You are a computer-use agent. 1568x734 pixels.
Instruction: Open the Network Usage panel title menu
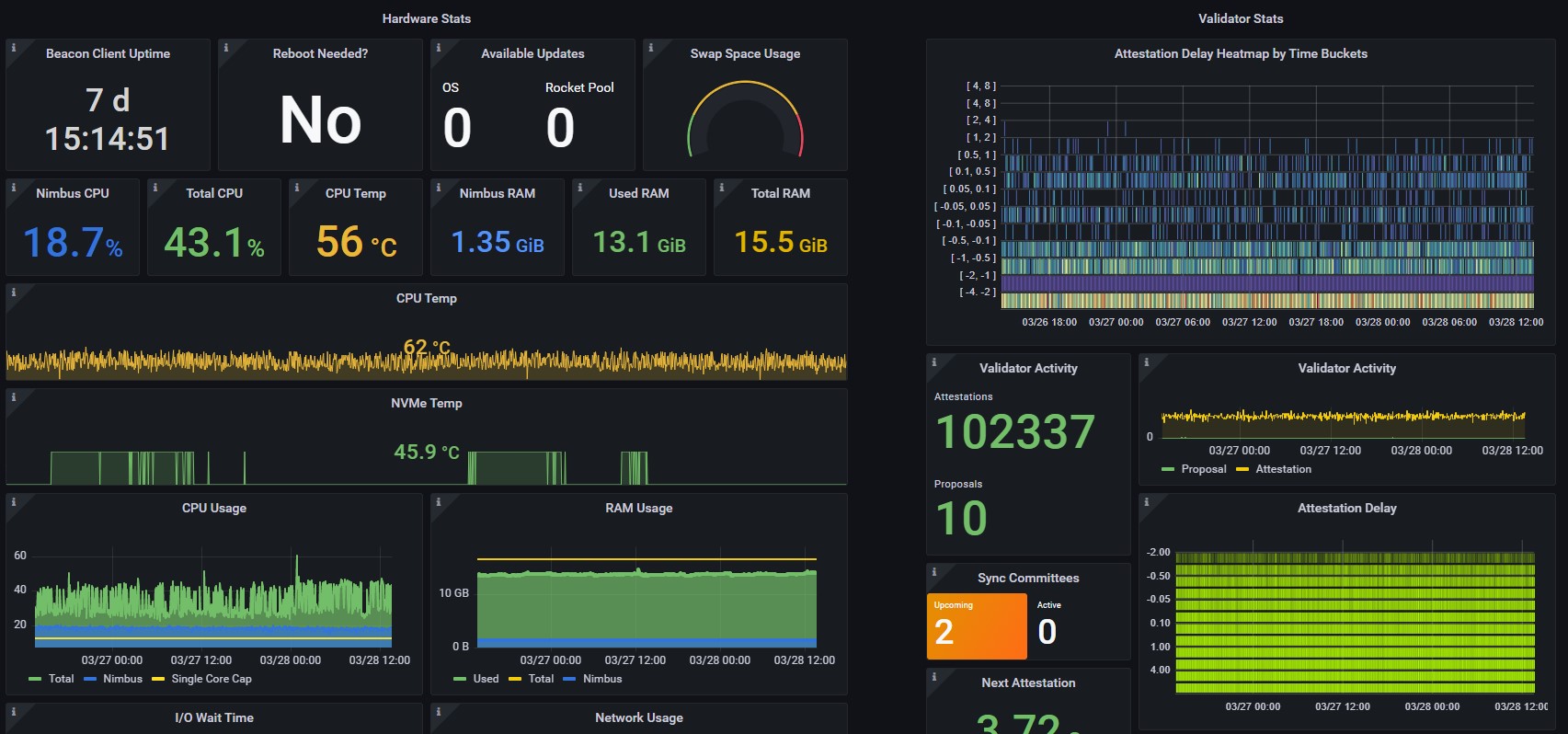tap(638, 717)
